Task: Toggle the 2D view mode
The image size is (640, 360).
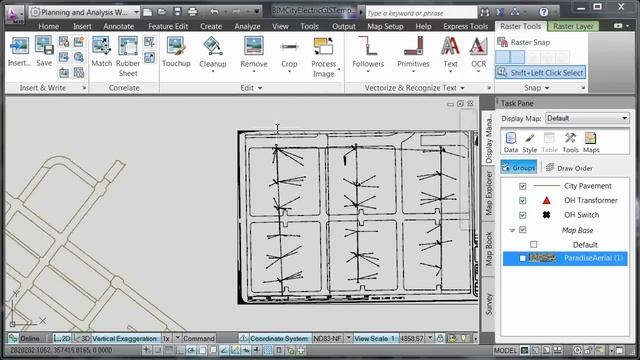Action: tap(62, 338)
